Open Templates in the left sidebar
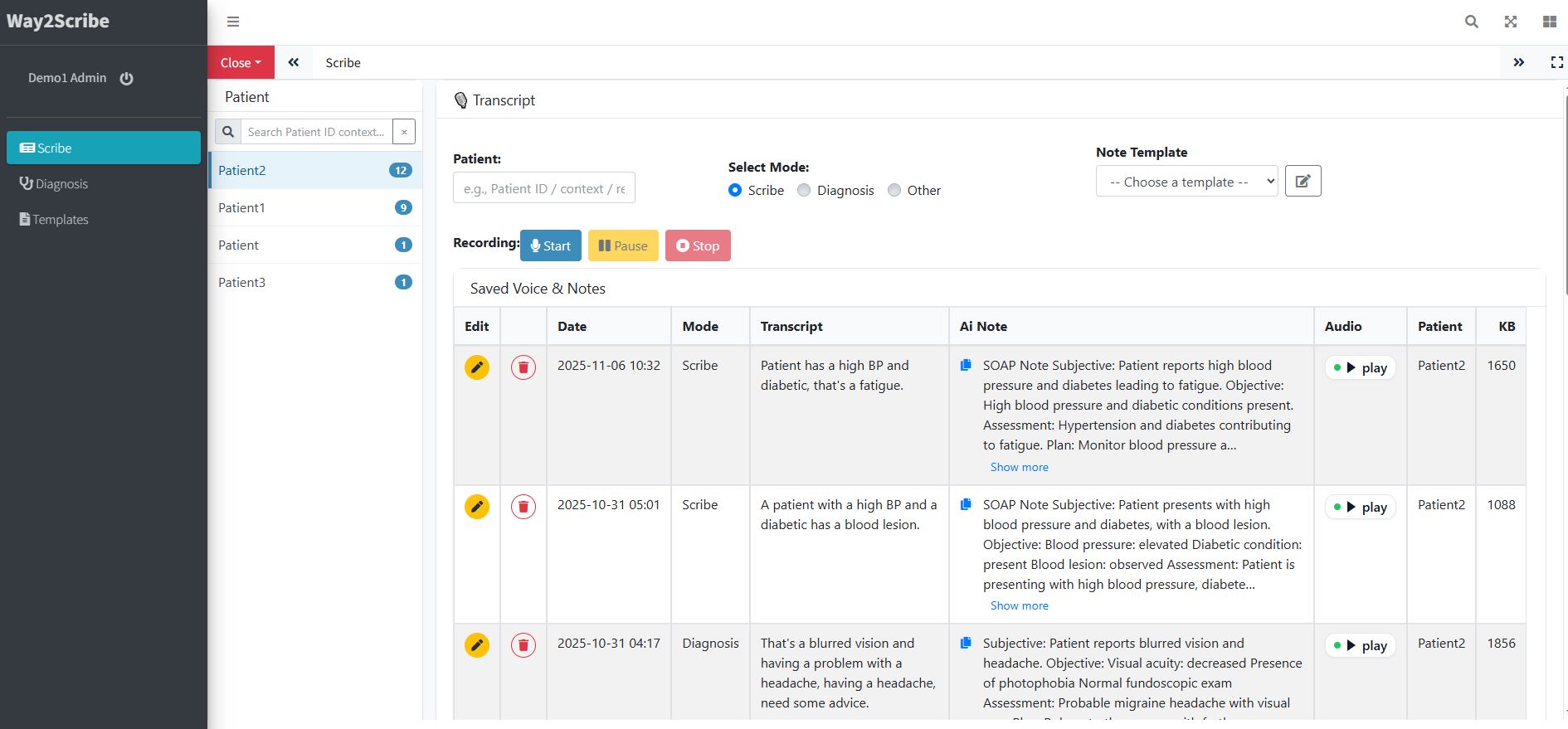Viewport: 1568px width, 729px height. point(61,220)
